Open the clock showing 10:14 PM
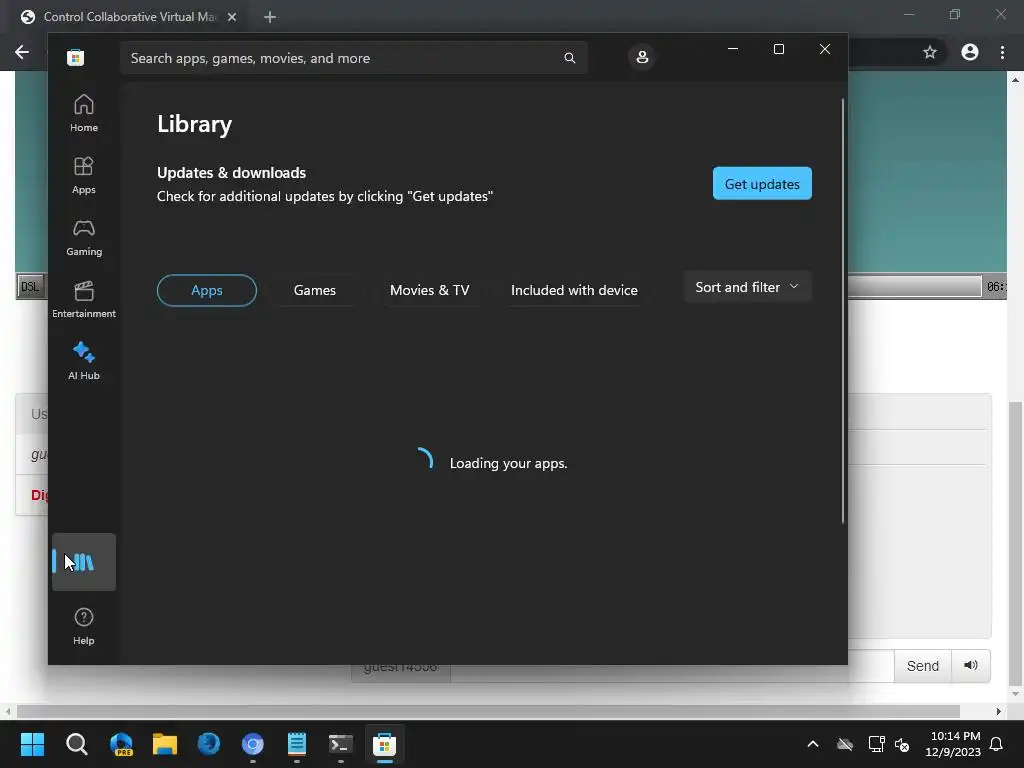1024x768 pixels. [953, 744]
